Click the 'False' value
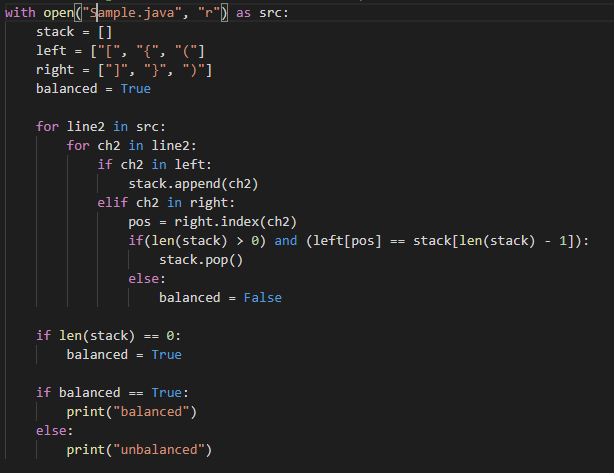Viewport: 614px width, 473px height. tap(262, 298)
